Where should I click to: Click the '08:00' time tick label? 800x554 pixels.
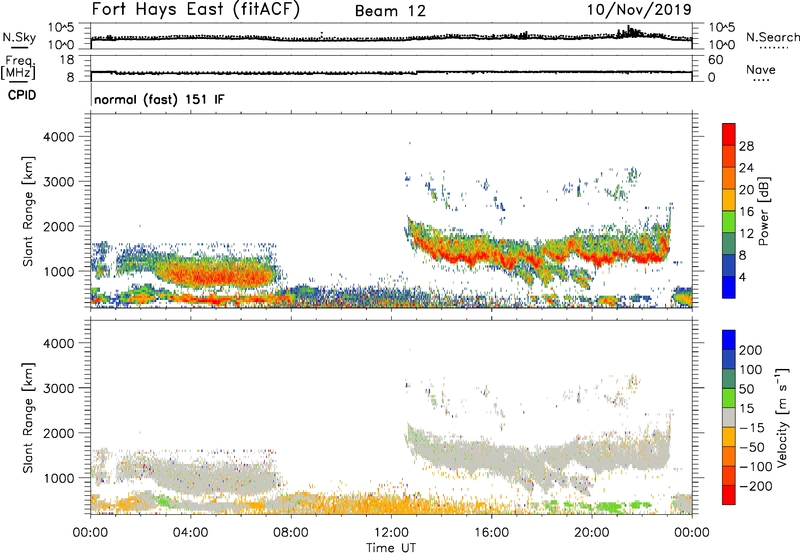point(290,533)
